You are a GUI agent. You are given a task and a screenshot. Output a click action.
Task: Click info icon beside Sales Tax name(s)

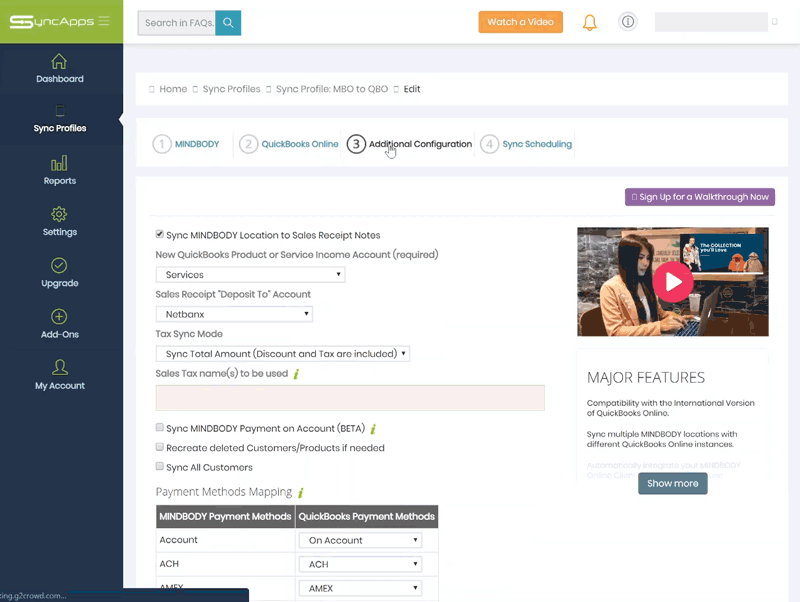(x=296, y=374)
